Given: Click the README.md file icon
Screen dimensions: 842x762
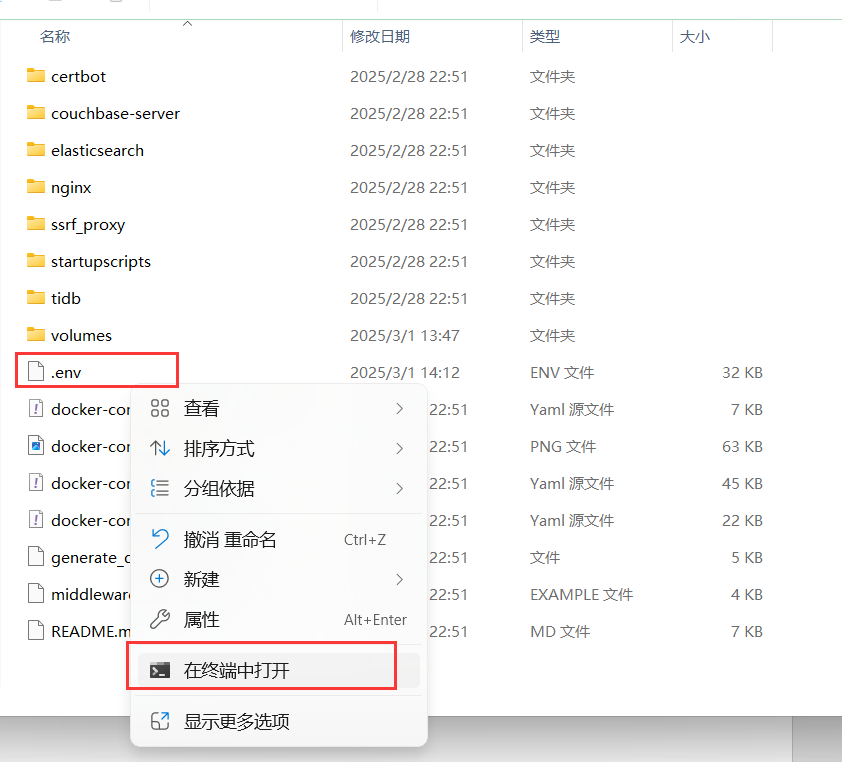Looking at the screenshot, I should tap(36, 631).
